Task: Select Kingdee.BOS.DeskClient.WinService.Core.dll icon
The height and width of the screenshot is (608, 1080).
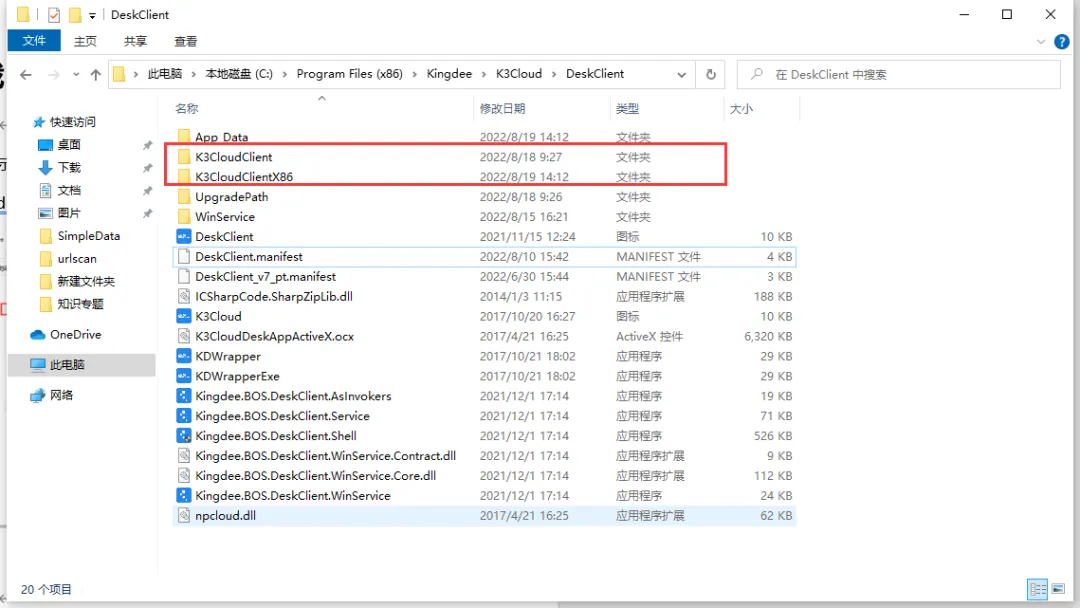Action: coord(183,476)
